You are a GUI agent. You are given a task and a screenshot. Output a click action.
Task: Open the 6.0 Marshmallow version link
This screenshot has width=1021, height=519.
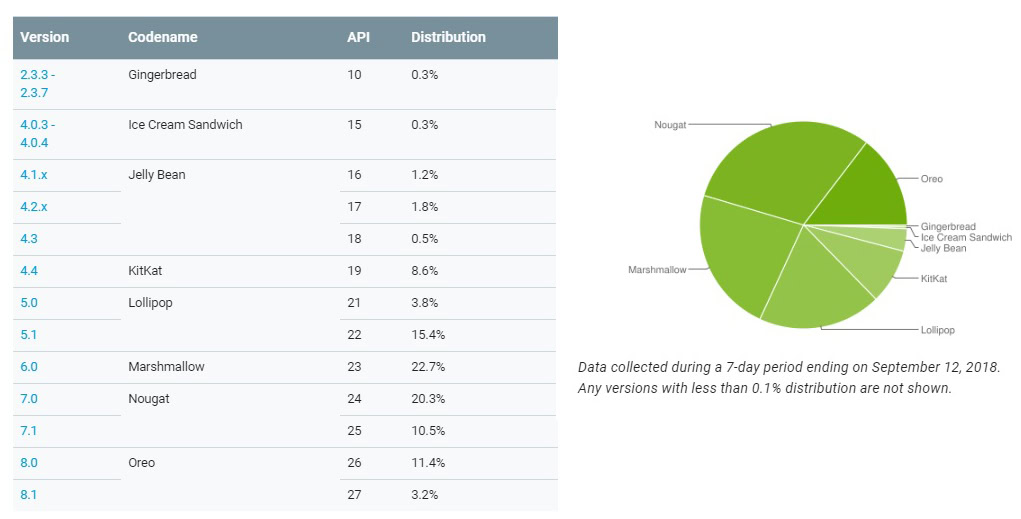pyautogui.click(x=29, y=367)
